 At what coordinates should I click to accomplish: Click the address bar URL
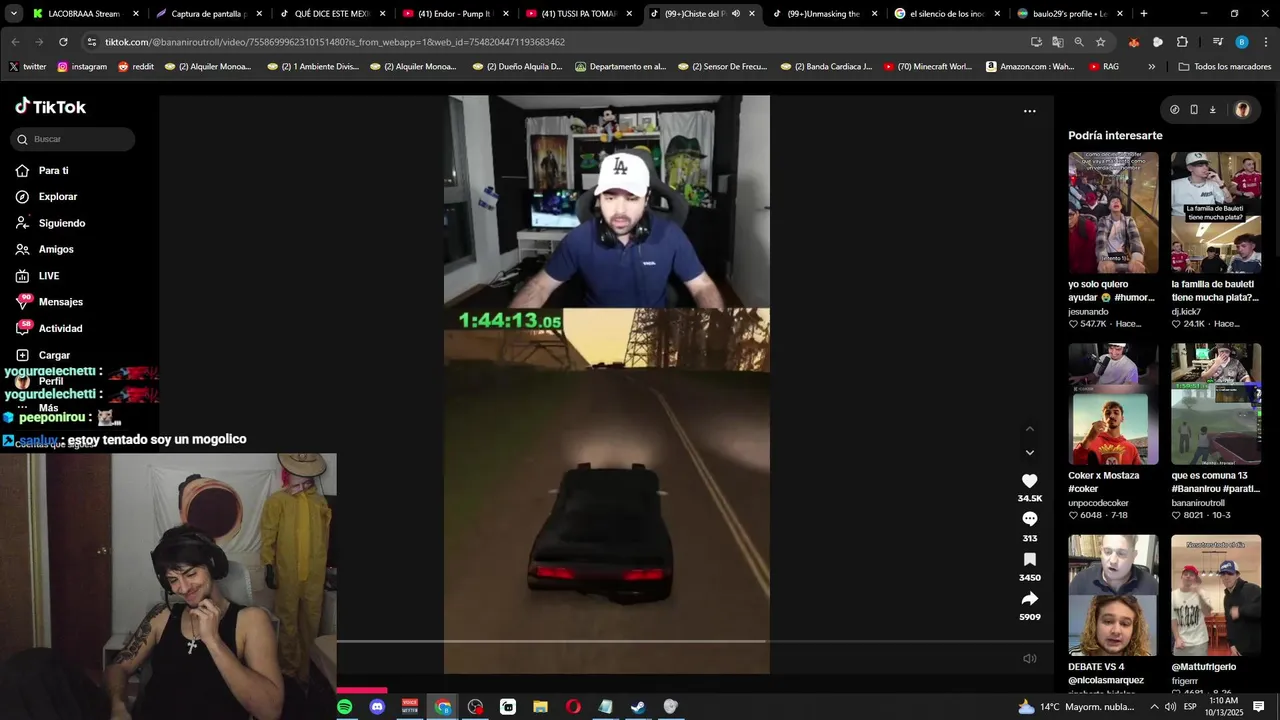click(x=335, y=42)
